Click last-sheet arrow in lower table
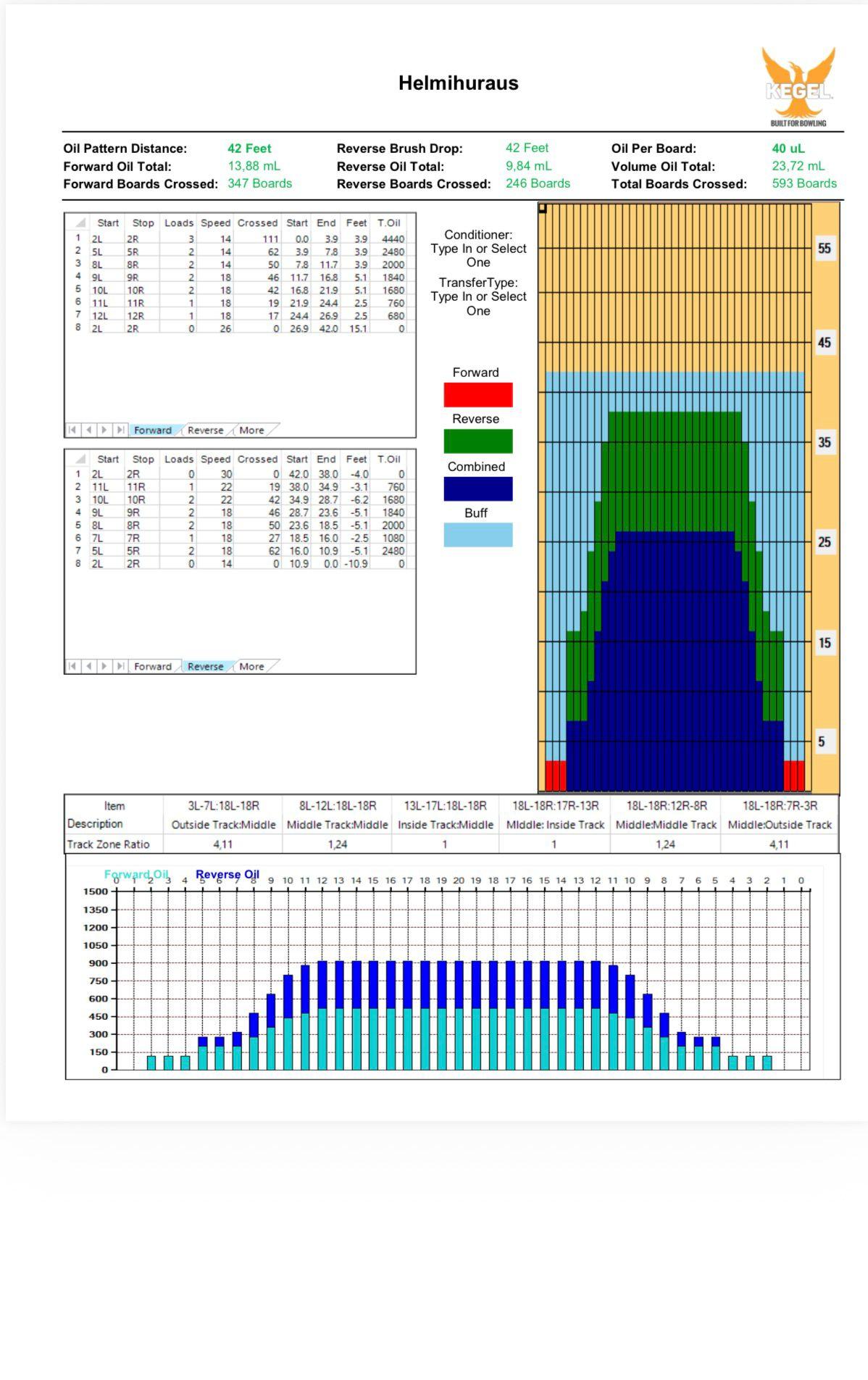Image resolution: width=868 pixels, height=1380 pixels. coord(121,666)
